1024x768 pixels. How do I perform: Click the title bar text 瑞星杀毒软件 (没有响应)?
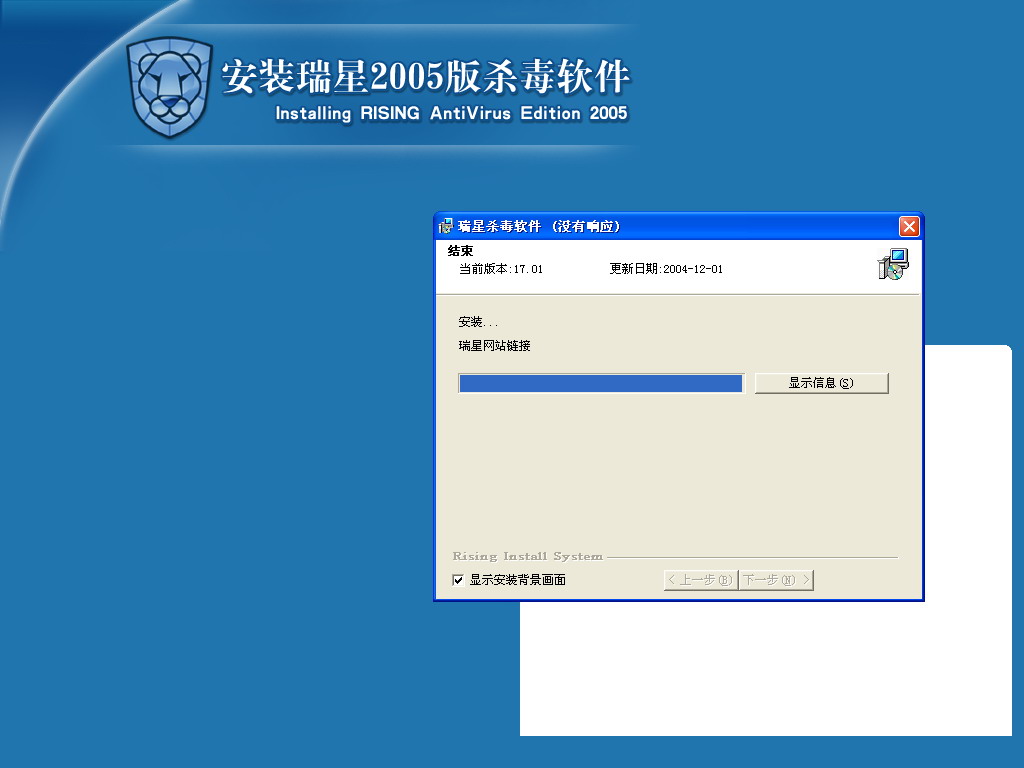(x=539, y=227)
